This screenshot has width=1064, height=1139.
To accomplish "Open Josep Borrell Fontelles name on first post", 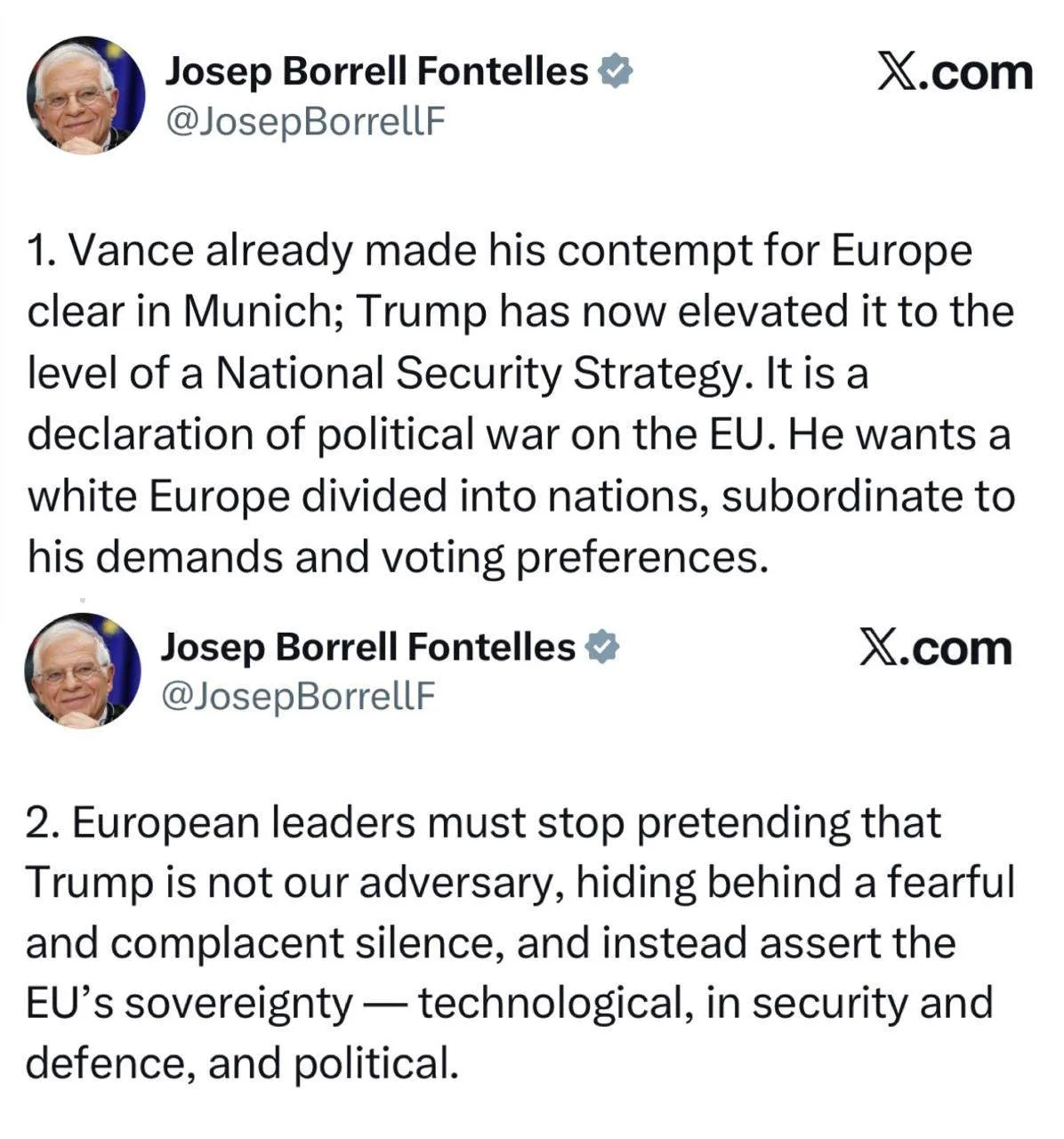I will point(377,71).
